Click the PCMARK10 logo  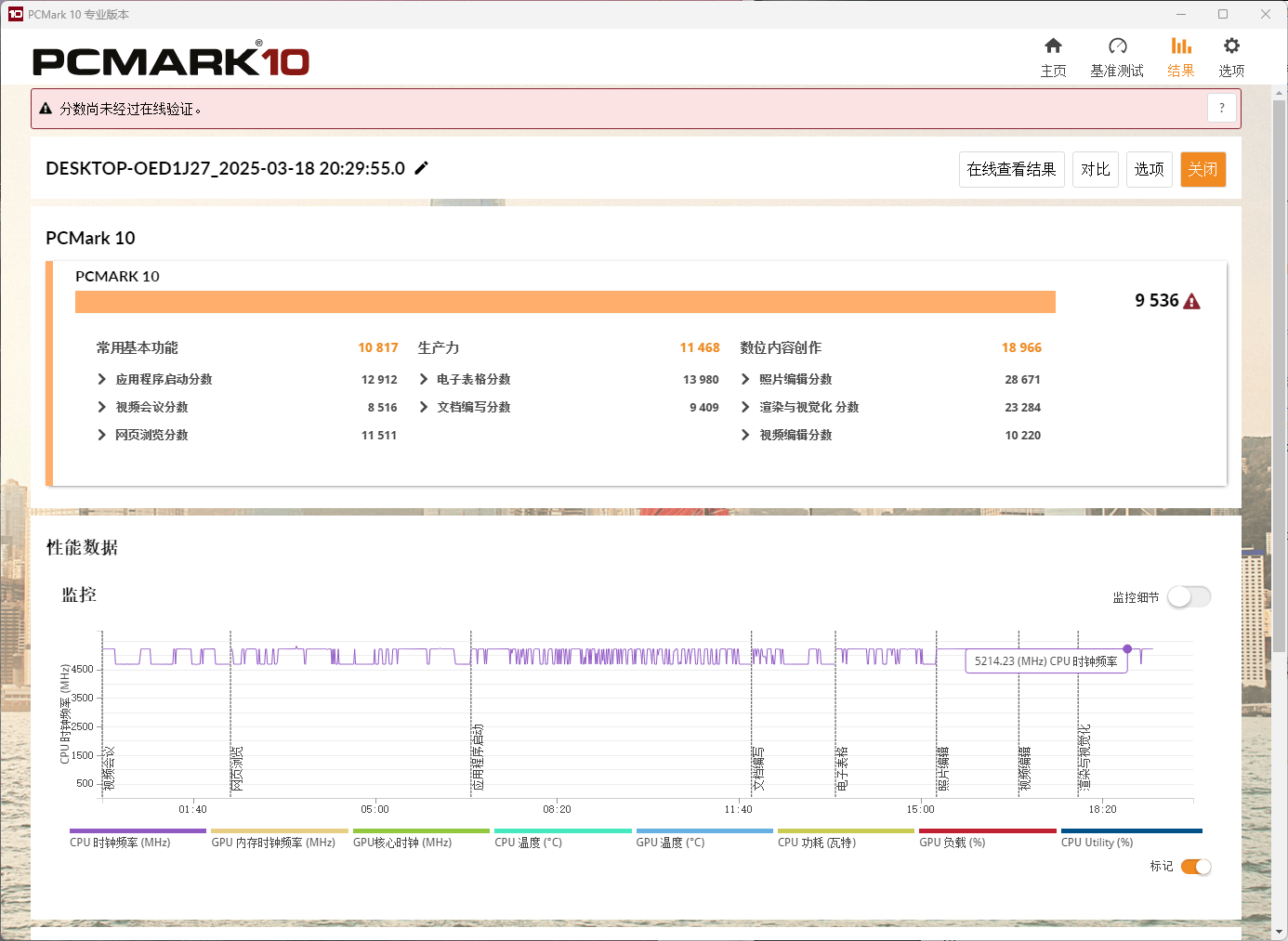coord(171,60)
